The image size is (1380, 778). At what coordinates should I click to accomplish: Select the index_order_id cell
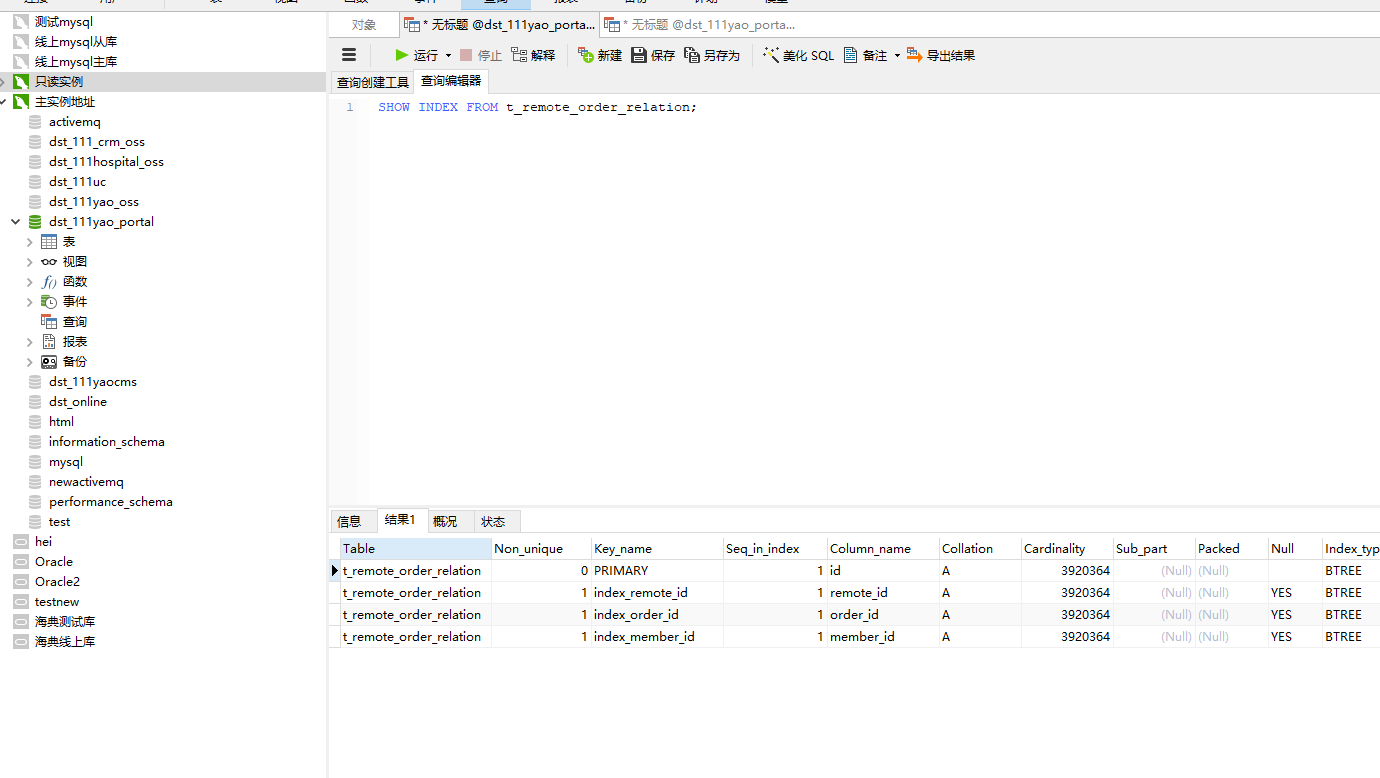pos(657,615)
